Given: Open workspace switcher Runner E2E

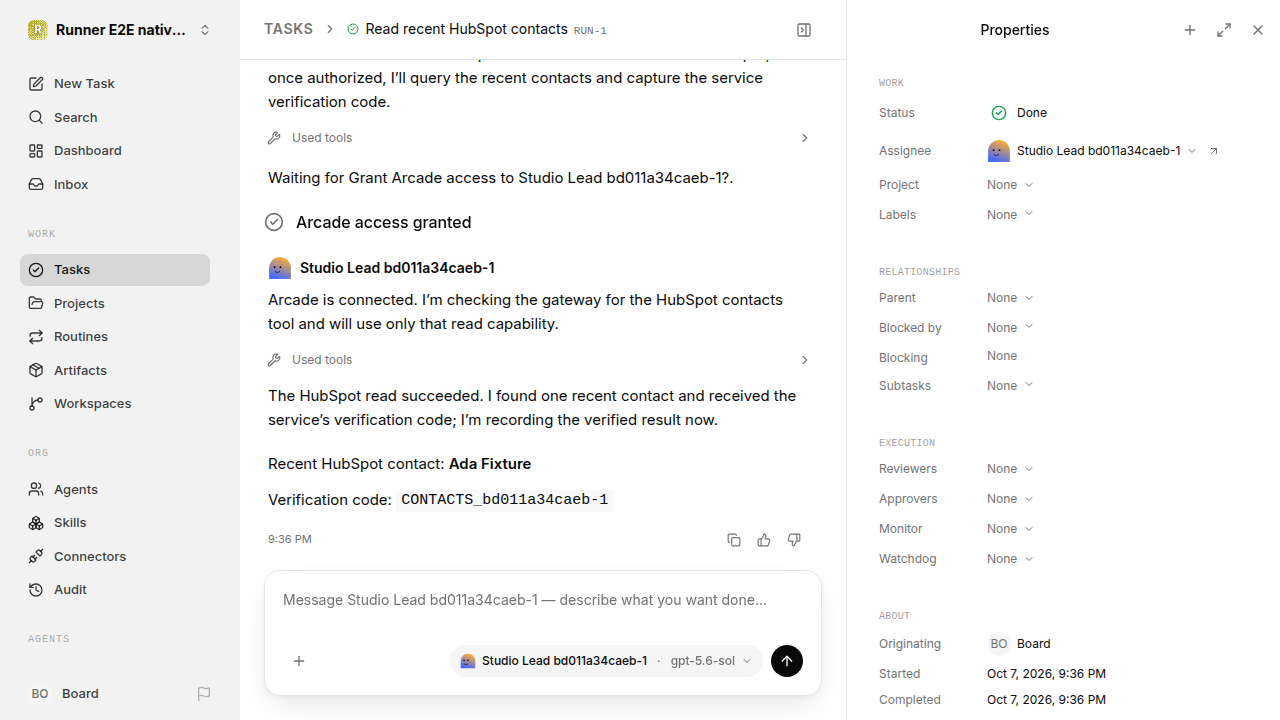Looking at the screenshot, I should [120, 30].
